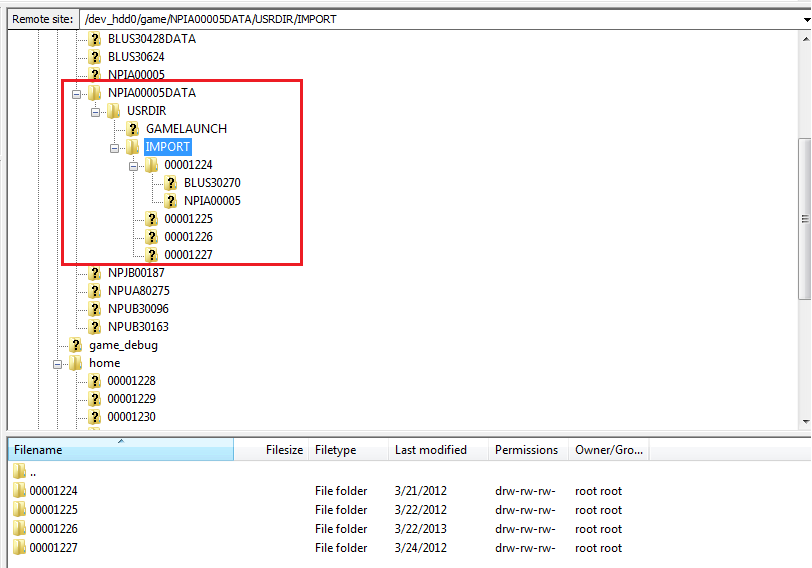Click the parent directory (..) folder icon

coord(19,471)
